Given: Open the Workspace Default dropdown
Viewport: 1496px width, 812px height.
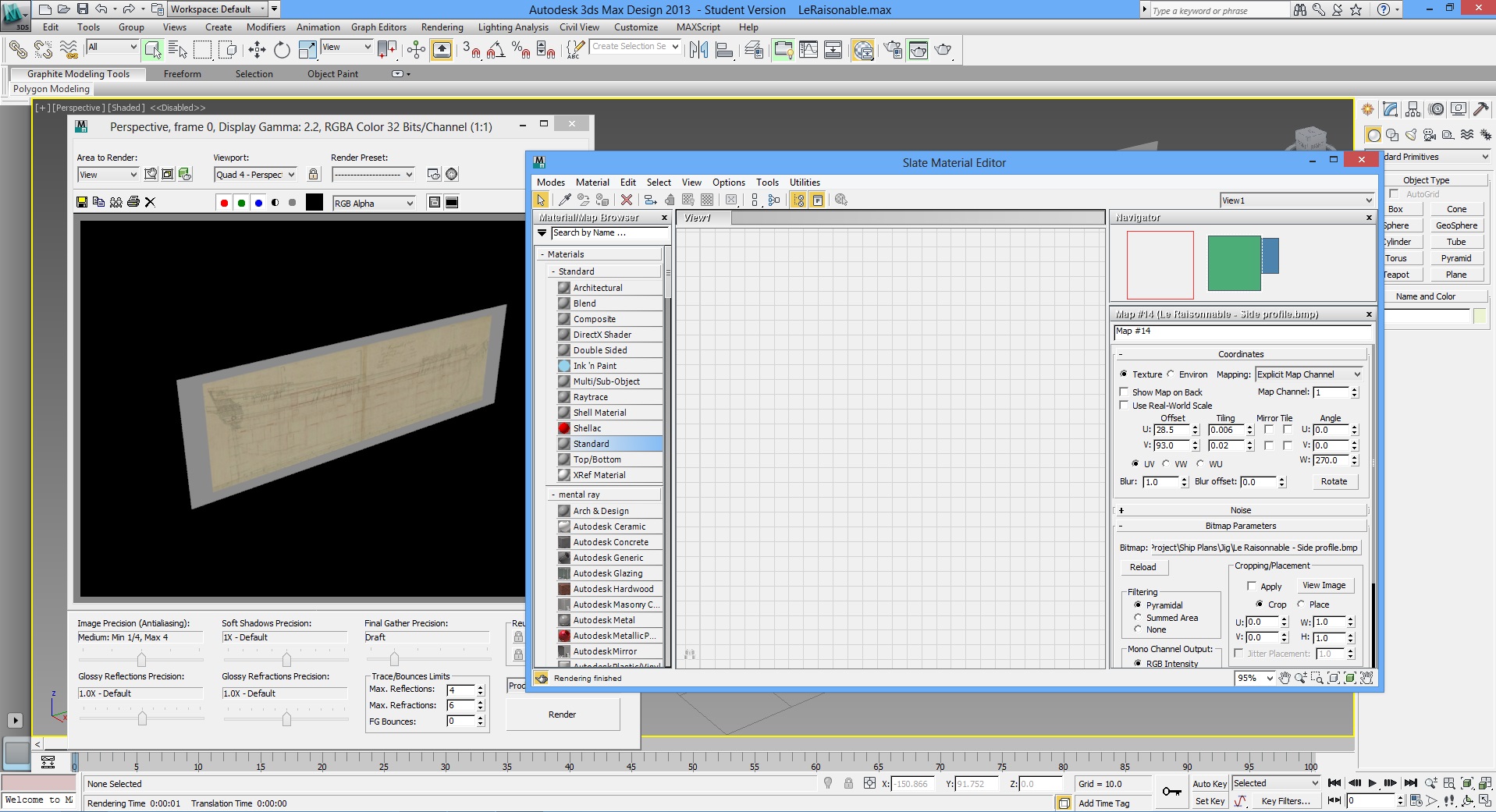Looking at the screenshot, I should click(218, 9).
